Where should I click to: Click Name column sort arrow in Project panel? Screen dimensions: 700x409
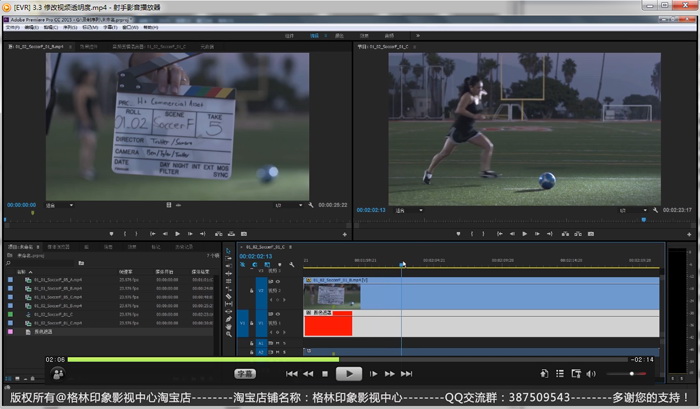pos(30,272)
